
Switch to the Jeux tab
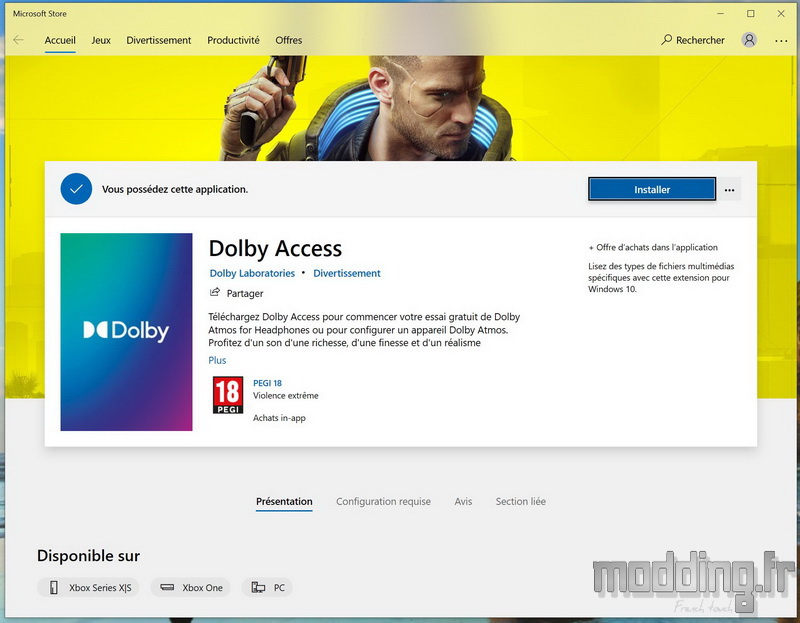pos(101,40)
